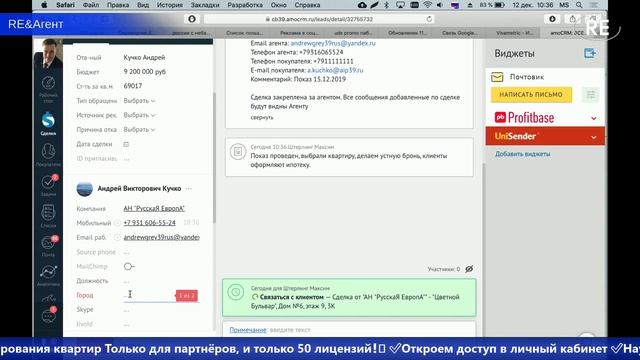This screenshot has width=640, height=360.
Task: Open the Apple menu
Action: pyautogui.click(x=44, y=5)
